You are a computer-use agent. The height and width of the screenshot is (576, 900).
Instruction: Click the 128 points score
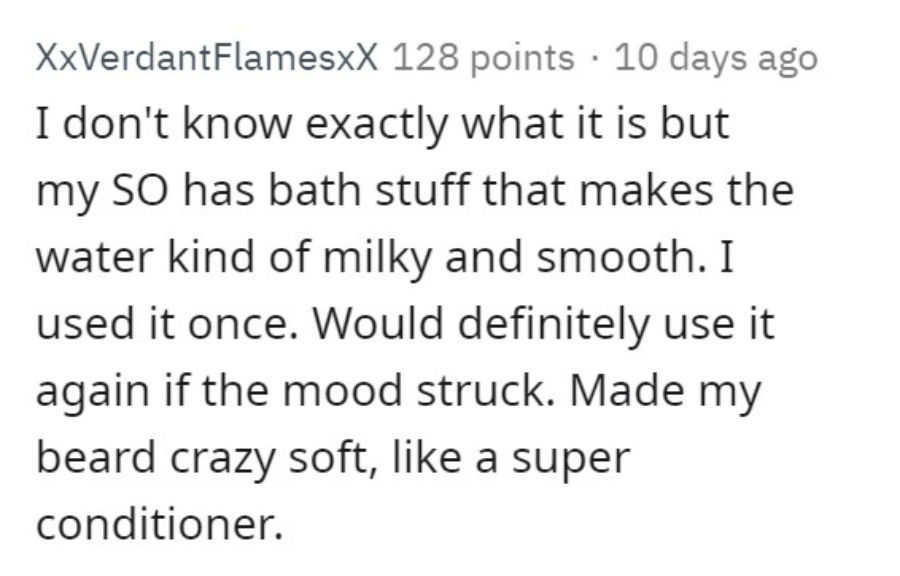[483, 59]
